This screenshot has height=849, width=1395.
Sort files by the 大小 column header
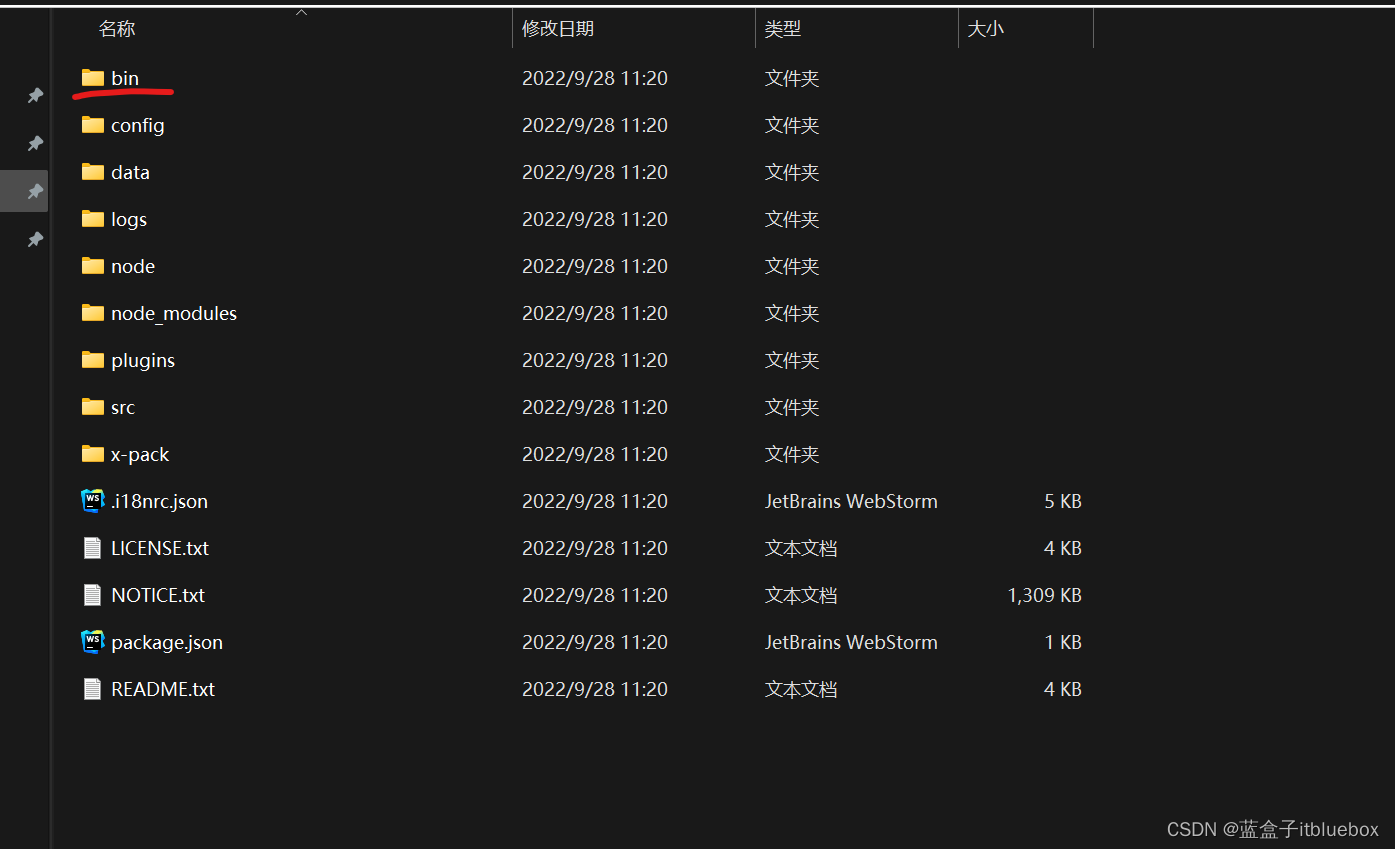(985, 29)
